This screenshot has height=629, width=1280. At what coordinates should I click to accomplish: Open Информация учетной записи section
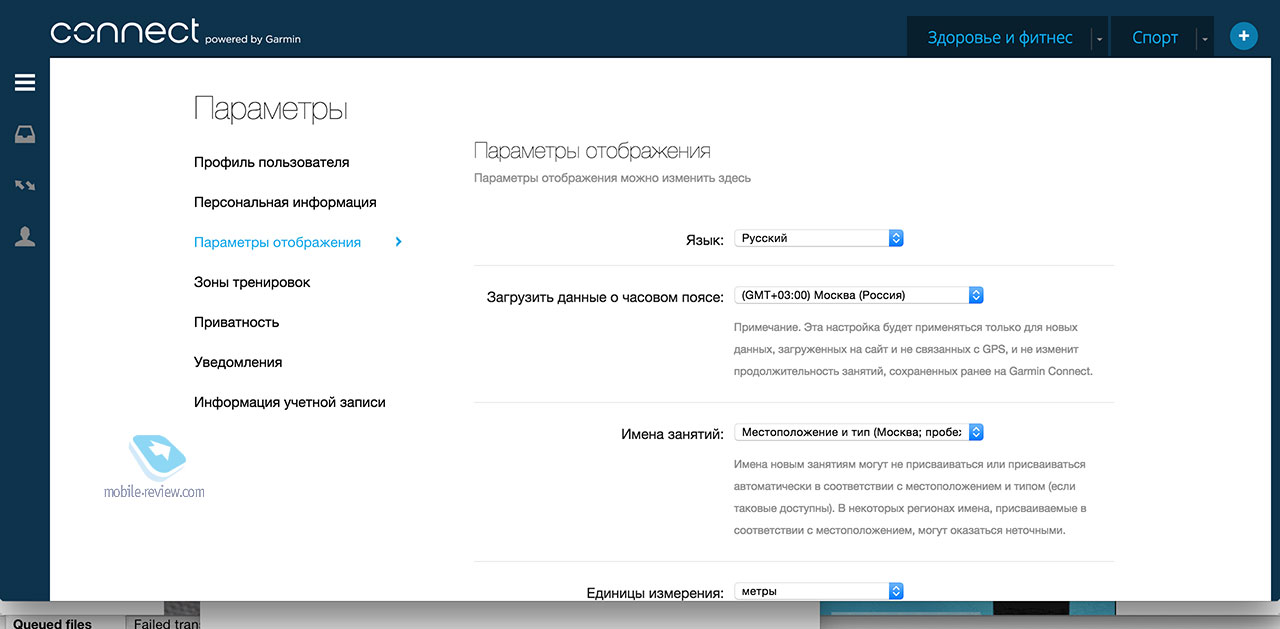click(x=290, y=402)
